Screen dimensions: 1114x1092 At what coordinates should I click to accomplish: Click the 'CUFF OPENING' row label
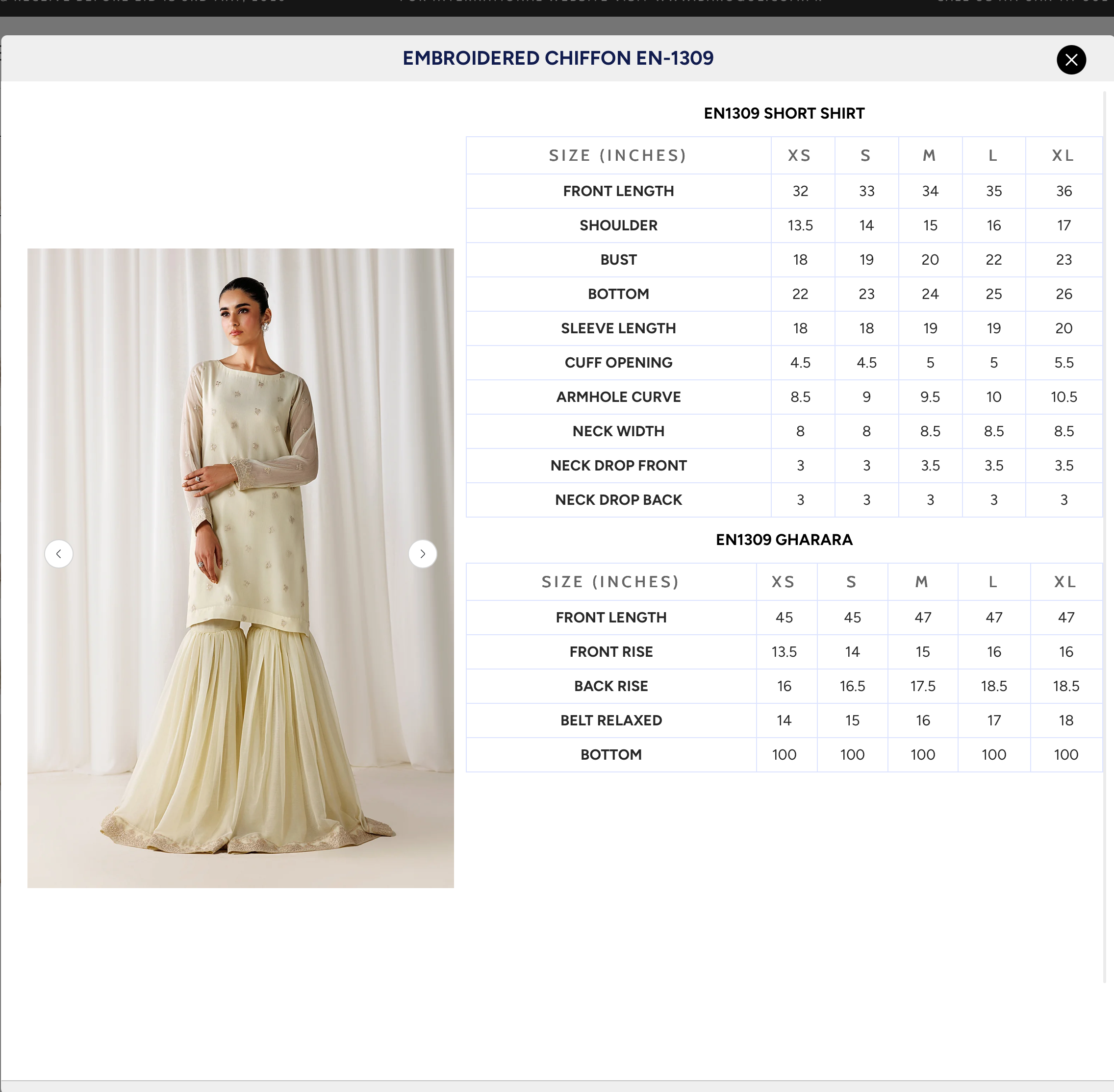[618, 363]
